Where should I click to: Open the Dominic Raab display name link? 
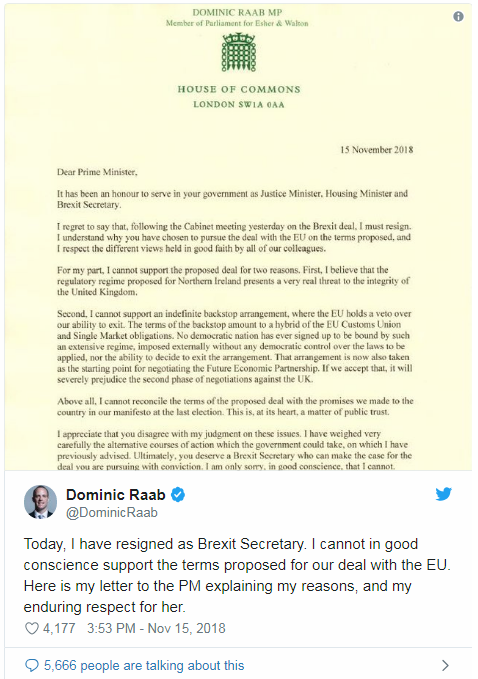[116, 495]
